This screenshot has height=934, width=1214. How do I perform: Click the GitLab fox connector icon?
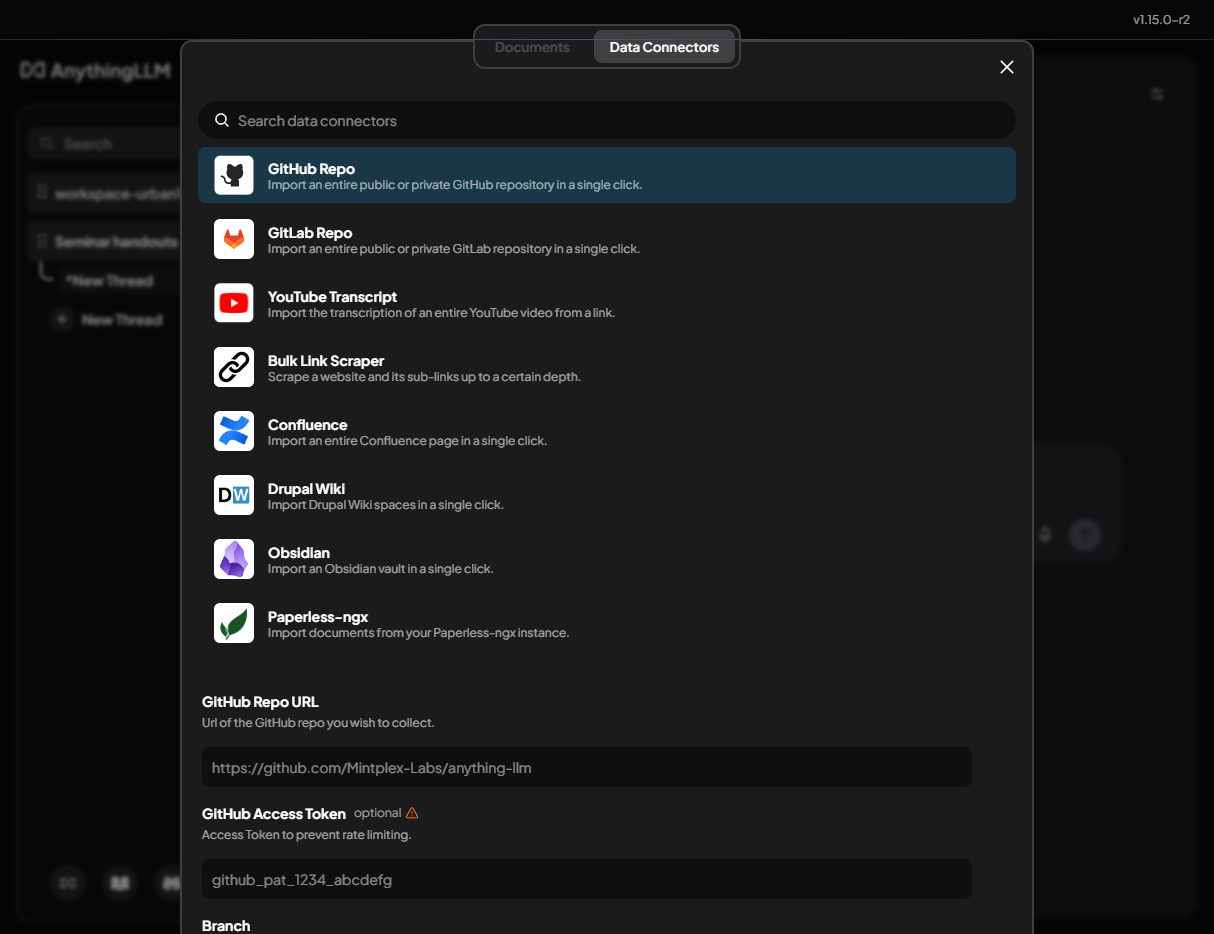coord(234,239)
